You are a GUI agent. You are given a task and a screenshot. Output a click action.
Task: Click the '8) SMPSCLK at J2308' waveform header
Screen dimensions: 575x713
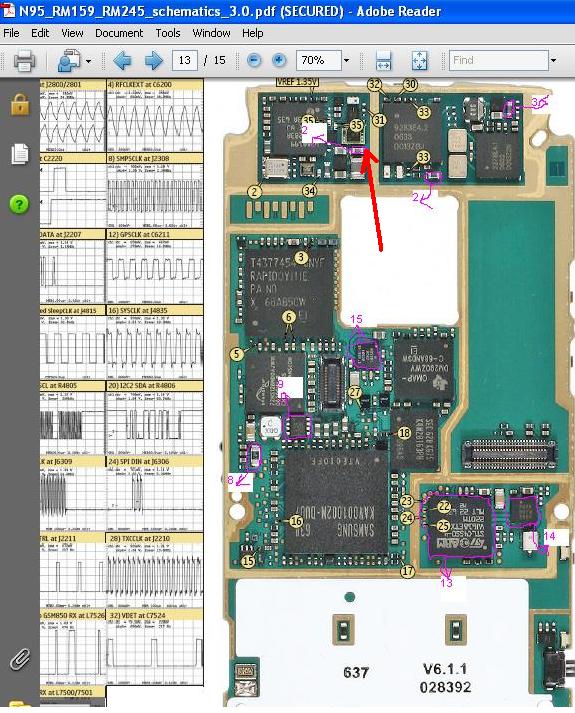pyautogui.click(x=155, y=158)
